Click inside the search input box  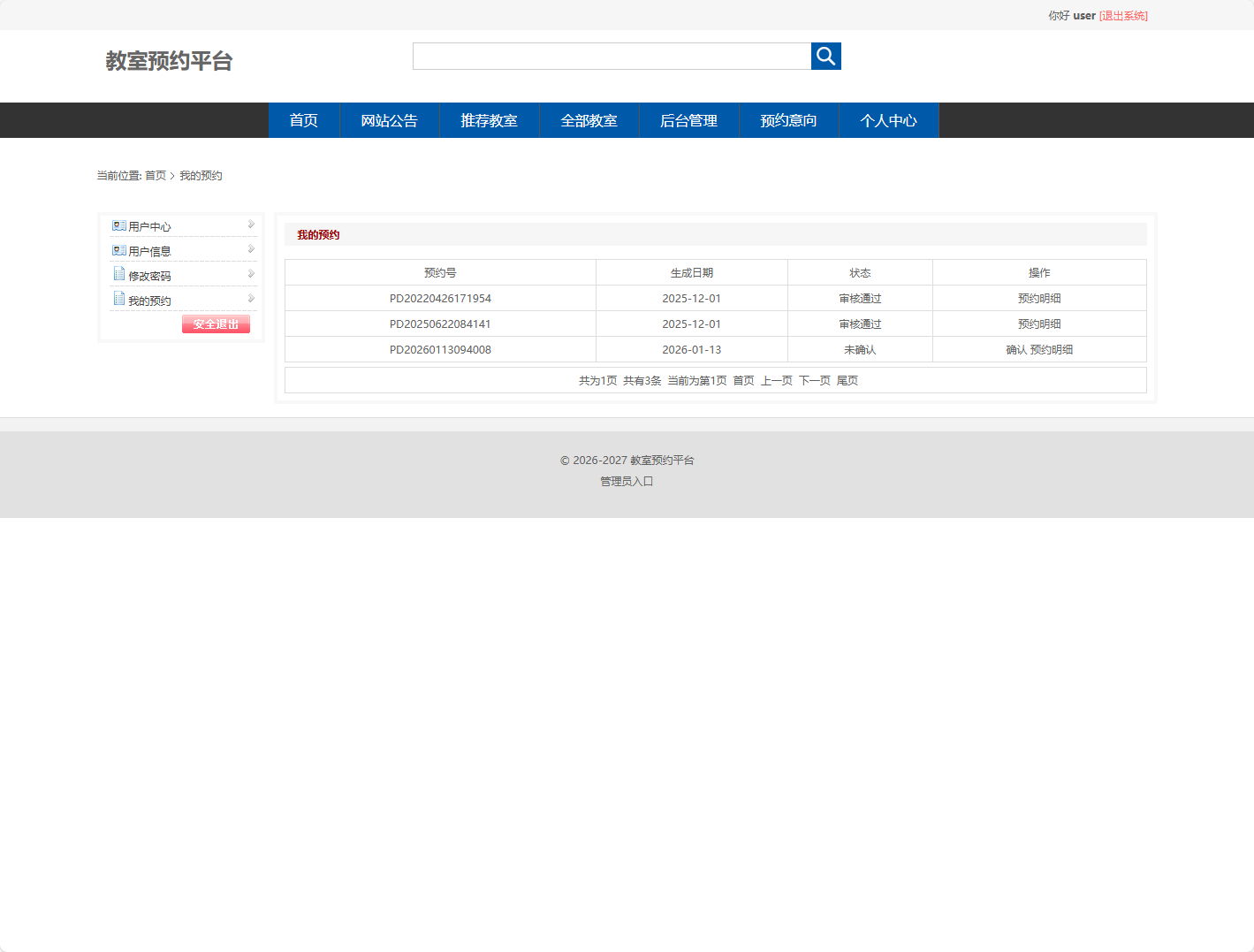[611, 56]
